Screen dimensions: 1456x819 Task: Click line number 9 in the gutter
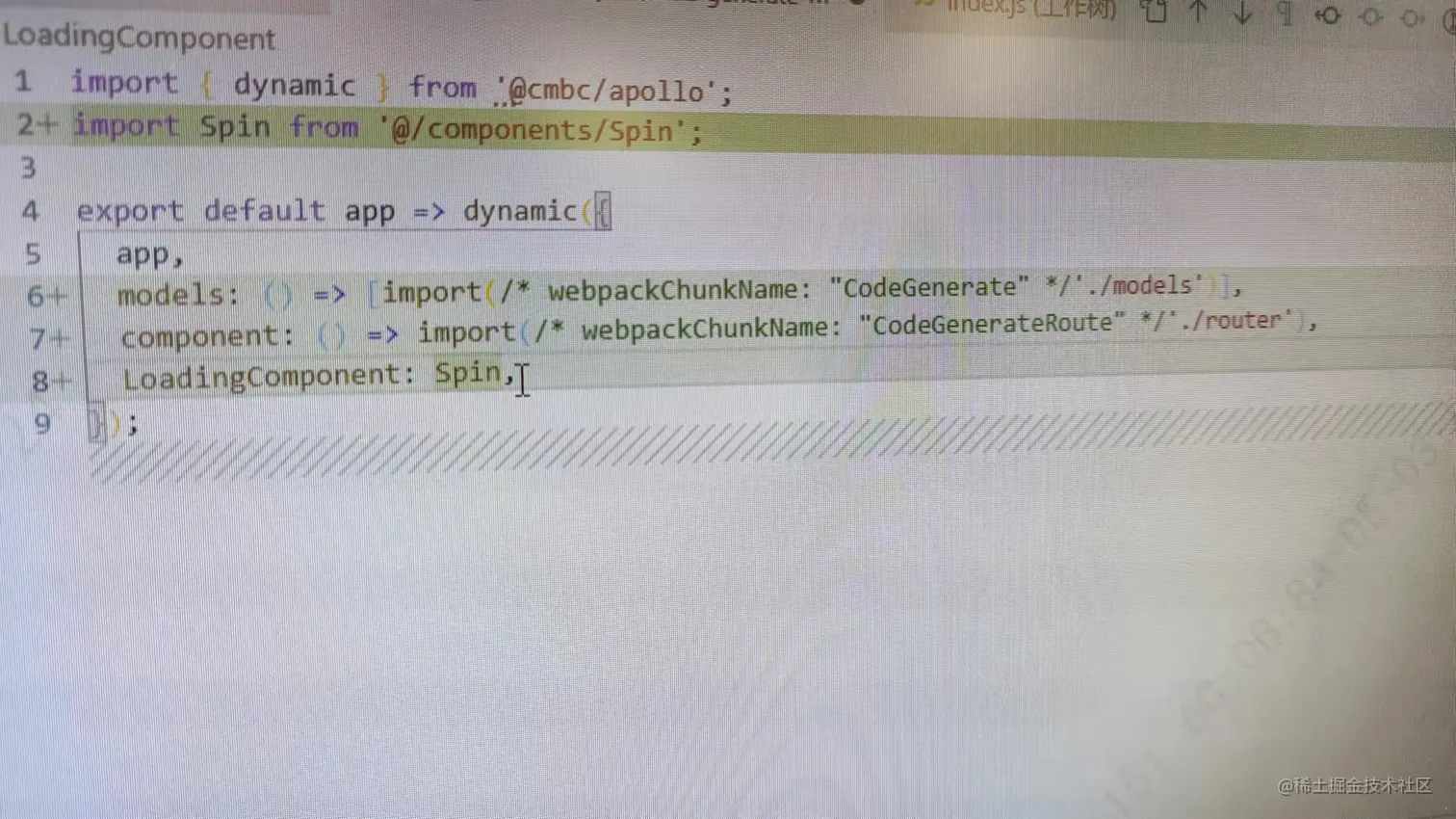coord(42,424)
